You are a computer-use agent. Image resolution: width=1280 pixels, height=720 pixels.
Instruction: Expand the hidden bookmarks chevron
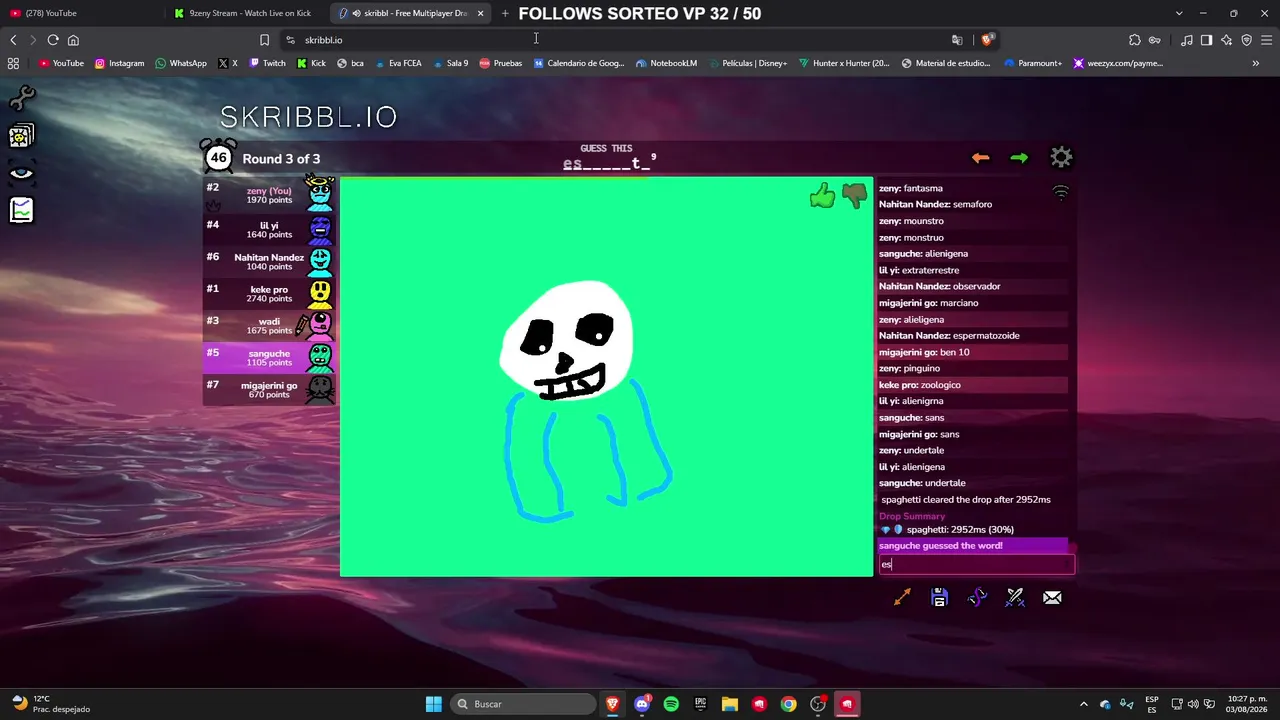pyautogui.click(x=1256, y=63)
